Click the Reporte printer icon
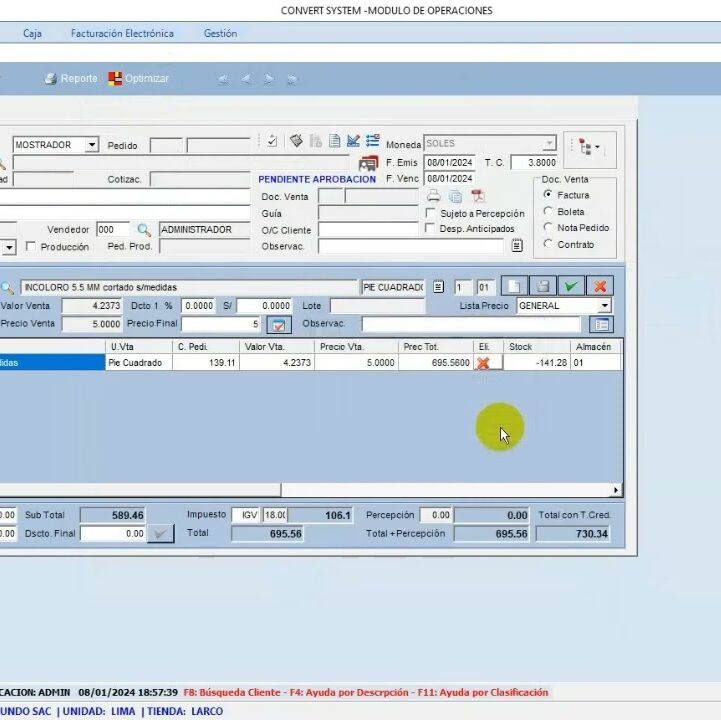Screen dimensions: 721x720 (51, 79)
